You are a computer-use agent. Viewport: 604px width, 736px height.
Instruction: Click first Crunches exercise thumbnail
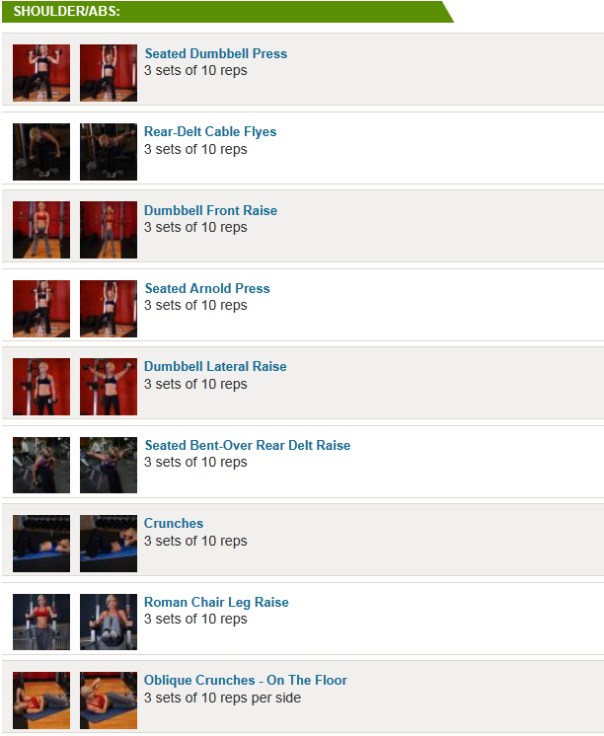(41, 543)
